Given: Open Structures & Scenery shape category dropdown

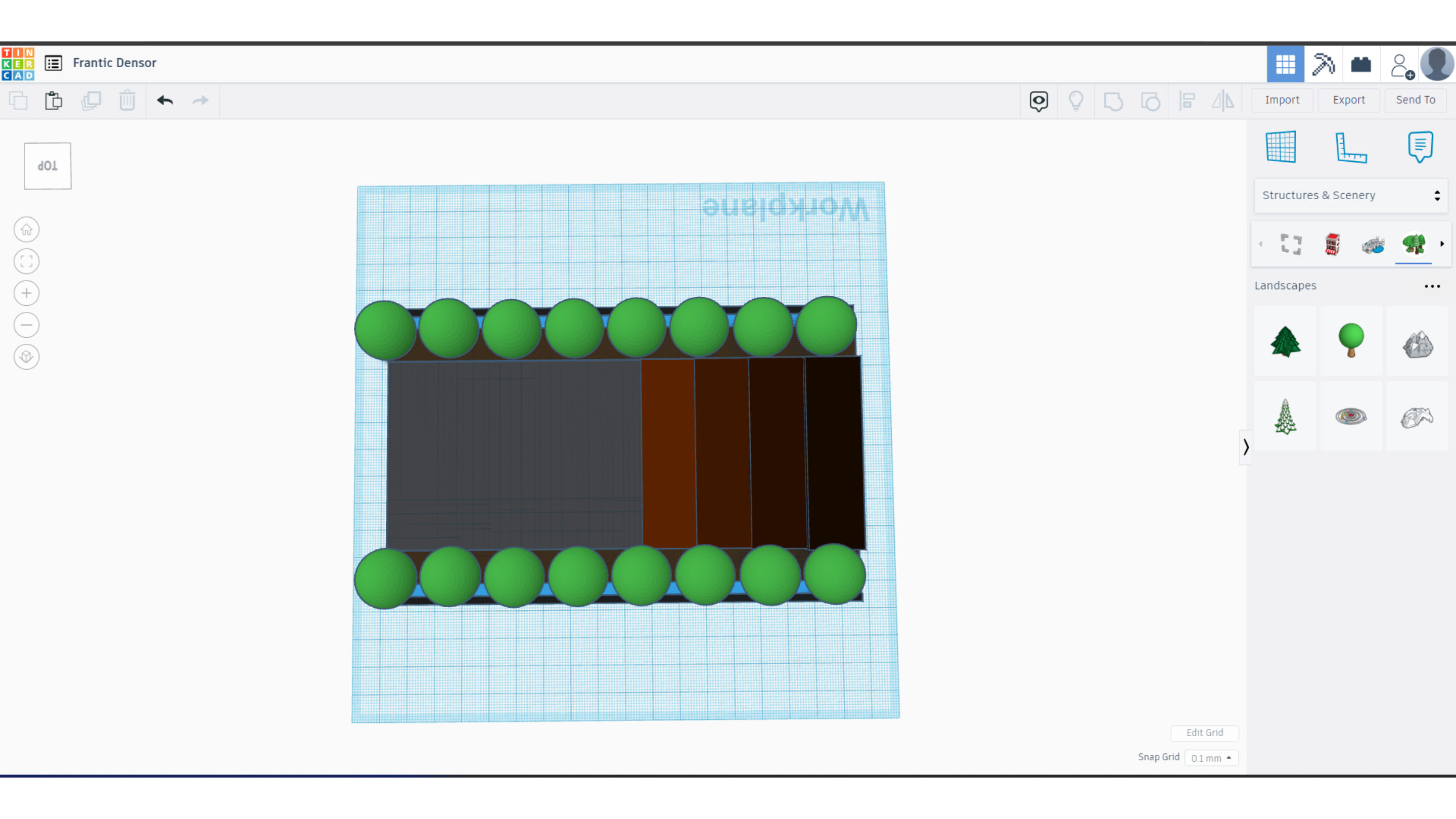Looking at the screenshot, I should pos(1350,196).
